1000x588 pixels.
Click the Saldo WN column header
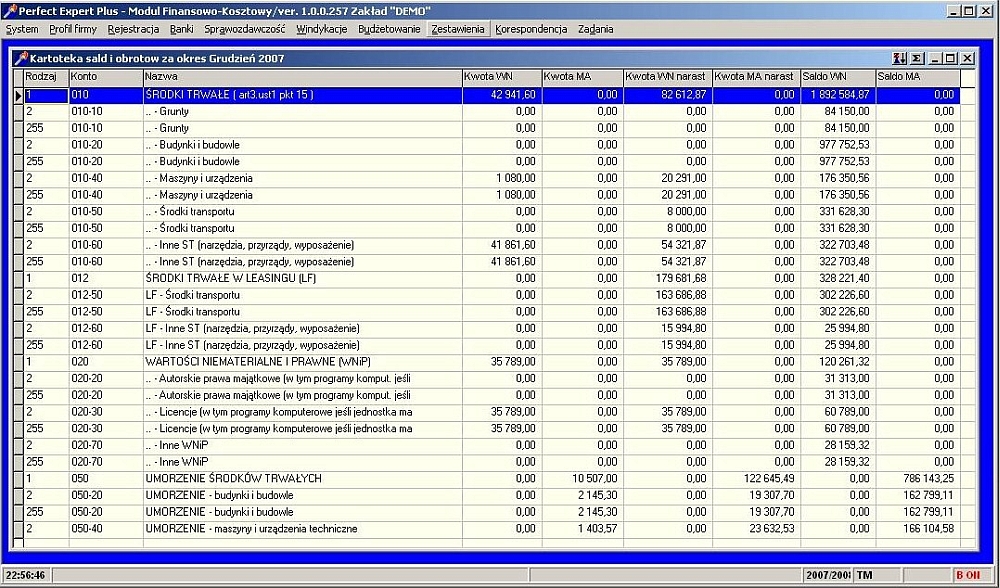click(x=837, y=77)
